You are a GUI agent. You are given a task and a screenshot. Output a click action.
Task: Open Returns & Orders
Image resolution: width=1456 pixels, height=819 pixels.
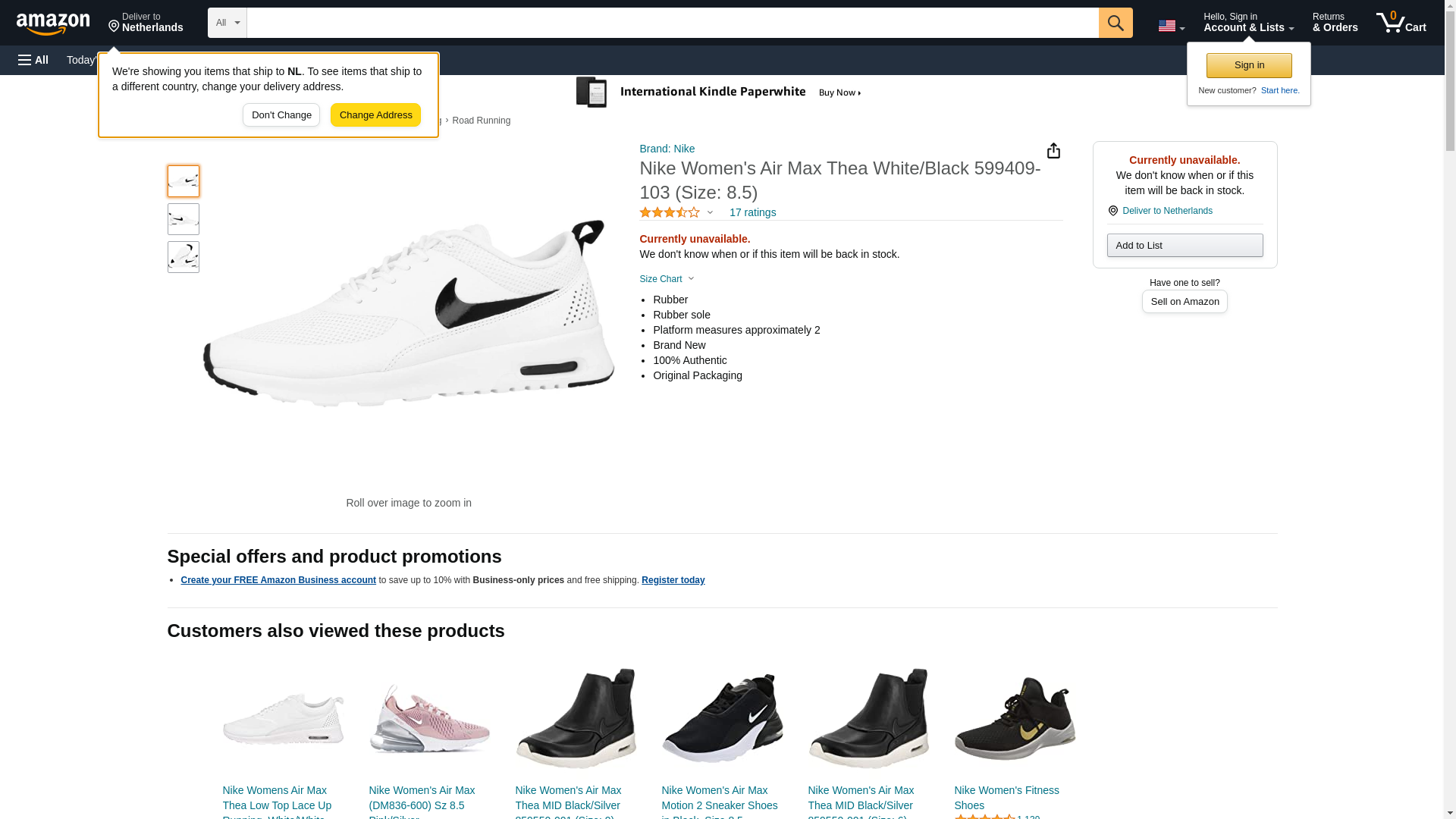(x=1335, y=23)
